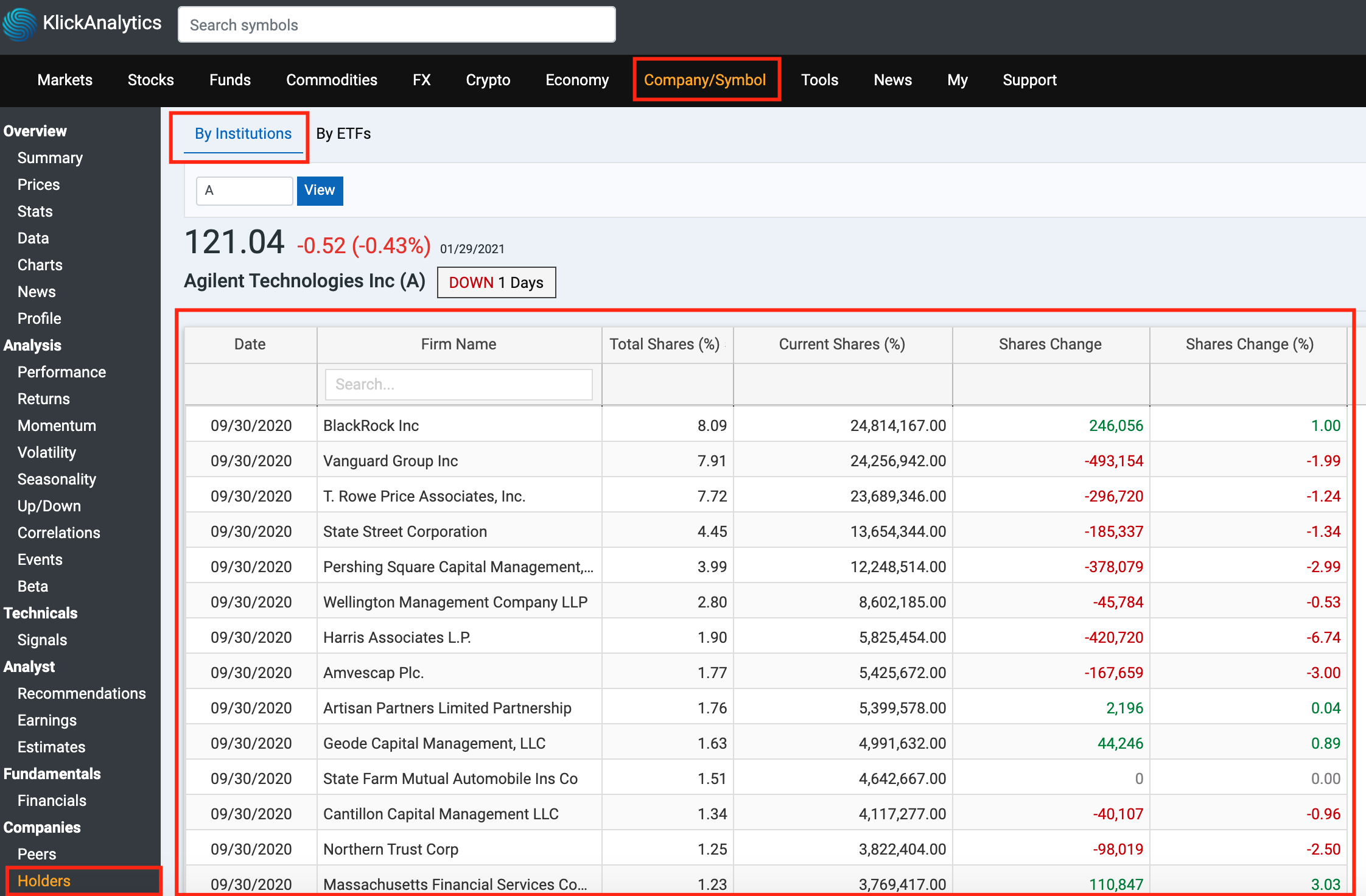
Task: Select the Vanguard Group Inc row
Action: [x=766, y=461]
